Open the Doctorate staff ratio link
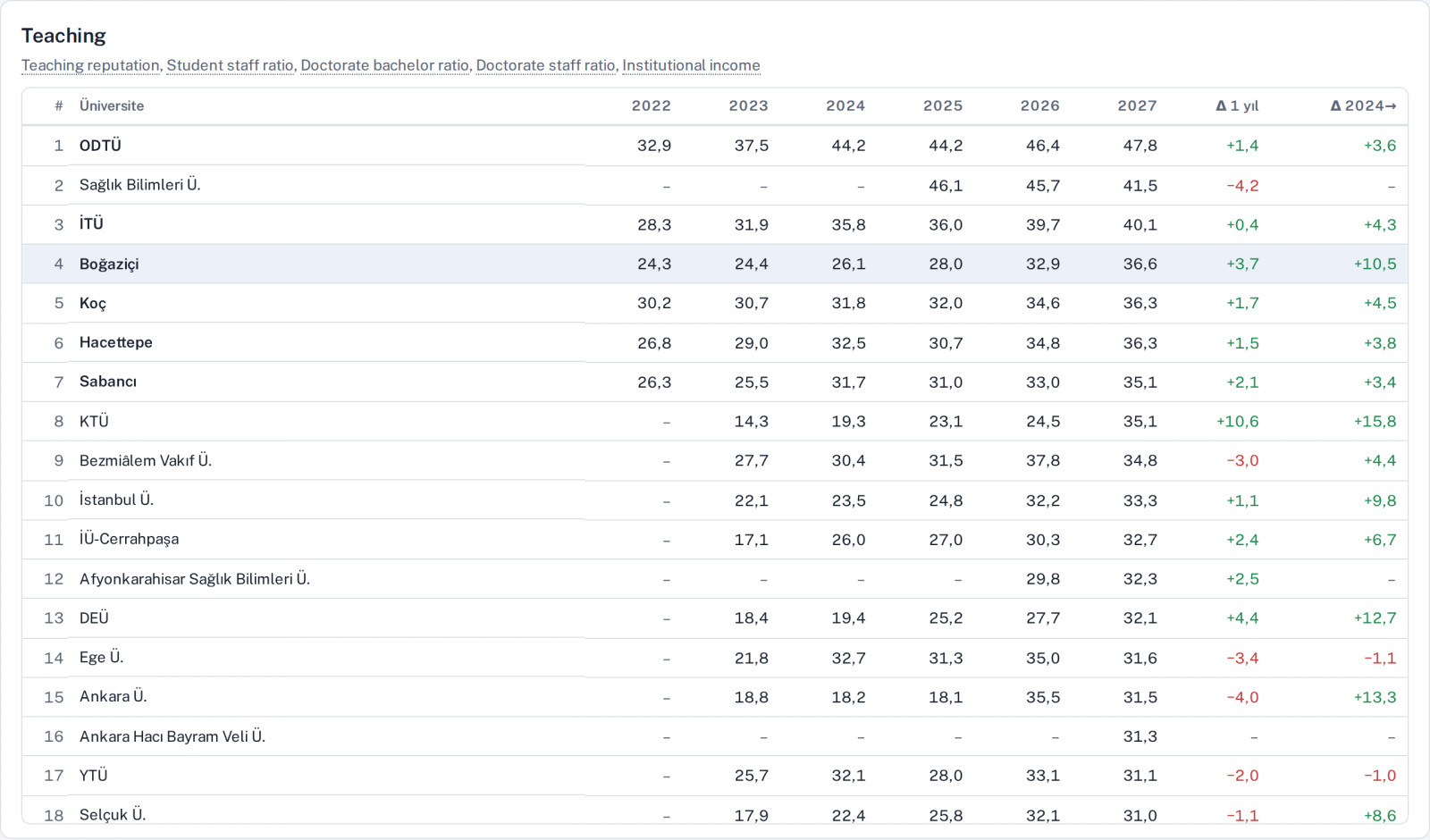This screenshot has width=1430, height=840. (x=545, y=65)
